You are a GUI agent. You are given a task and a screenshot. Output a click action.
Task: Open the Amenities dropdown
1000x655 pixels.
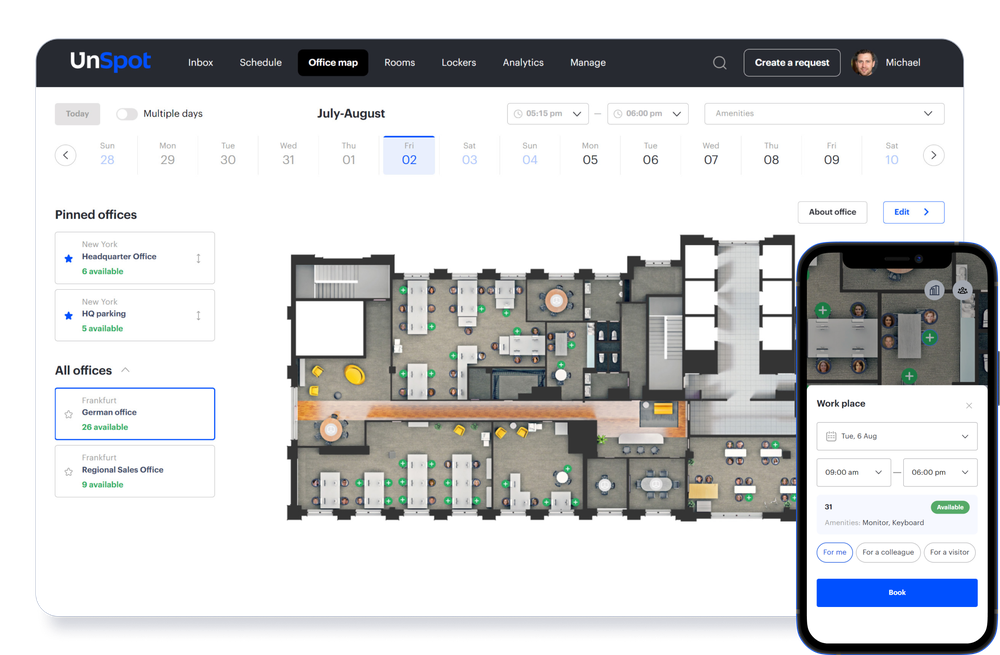pos(824,114)
